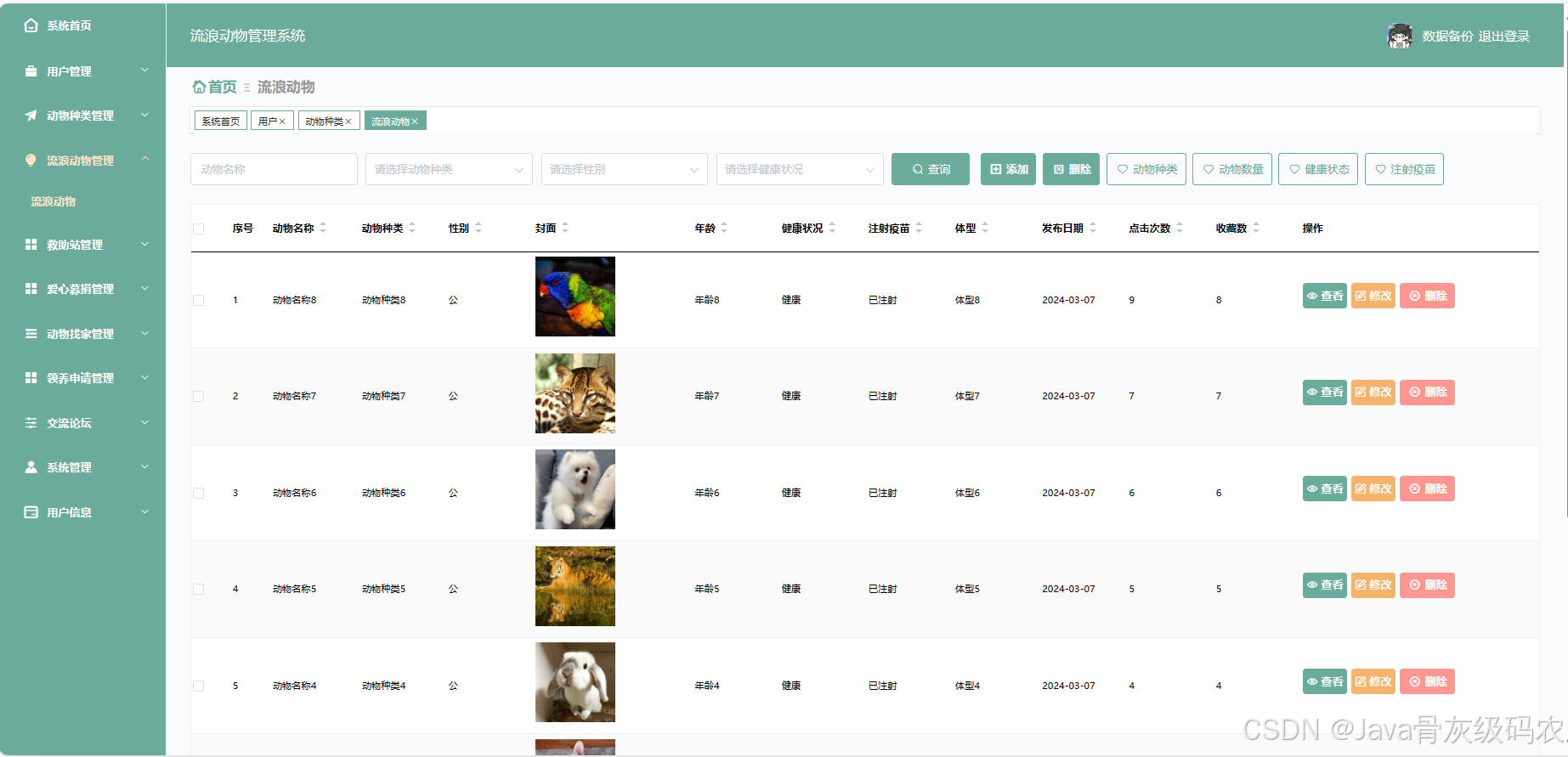Sort by 动物种类 column arrows
Screen dimensions: 1568x757
tap(412, 228)
